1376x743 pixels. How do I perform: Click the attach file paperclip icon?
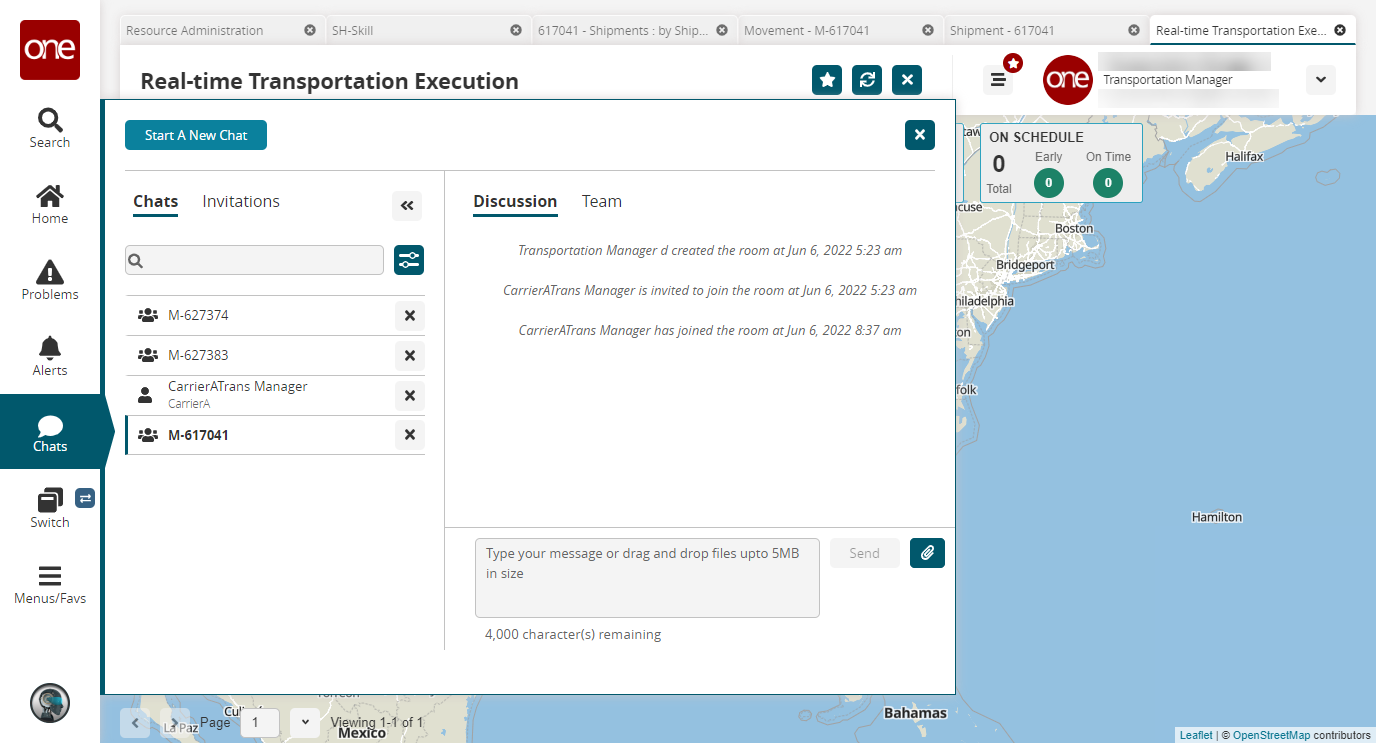click(x=927, y=553)
